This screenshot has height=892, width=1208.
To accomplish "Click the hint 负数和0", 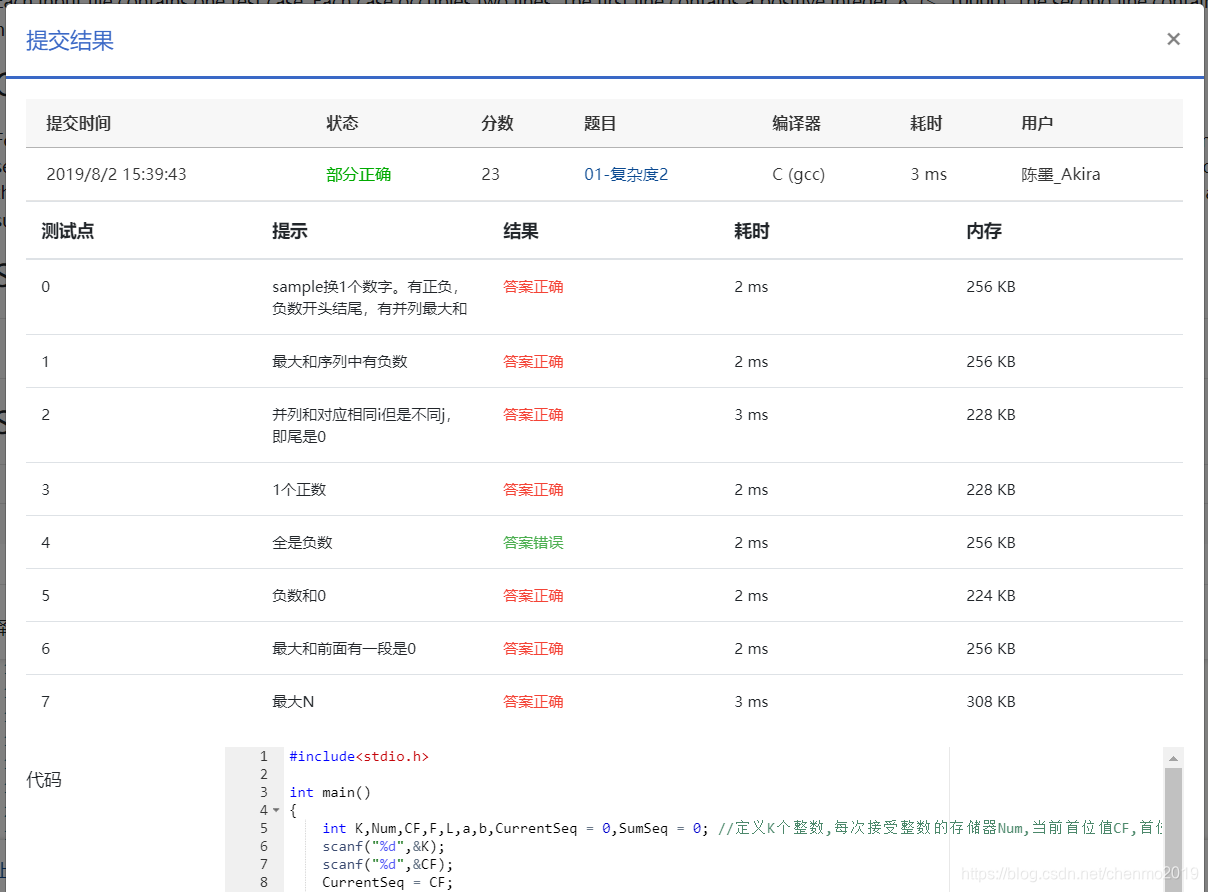I will click(x=299, y=596).
